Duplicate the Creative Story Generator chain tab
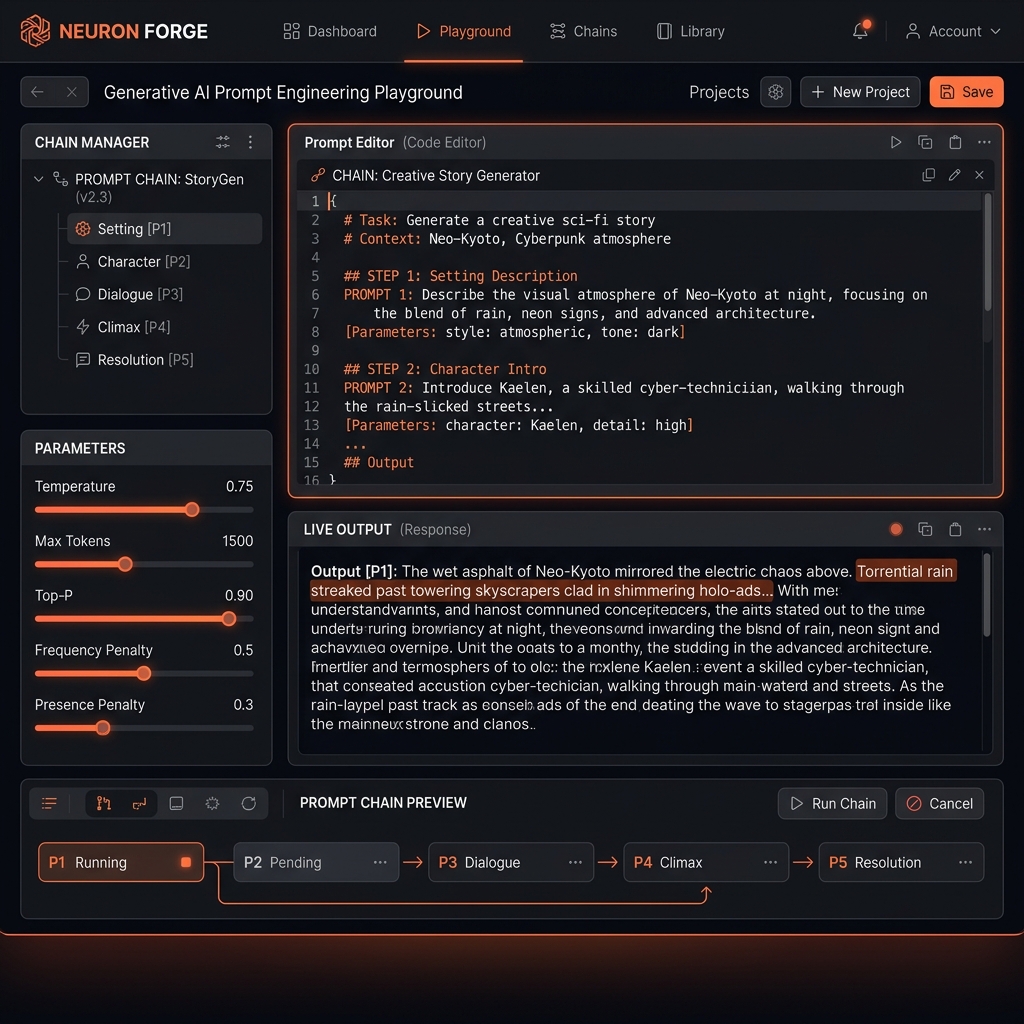 928,175
